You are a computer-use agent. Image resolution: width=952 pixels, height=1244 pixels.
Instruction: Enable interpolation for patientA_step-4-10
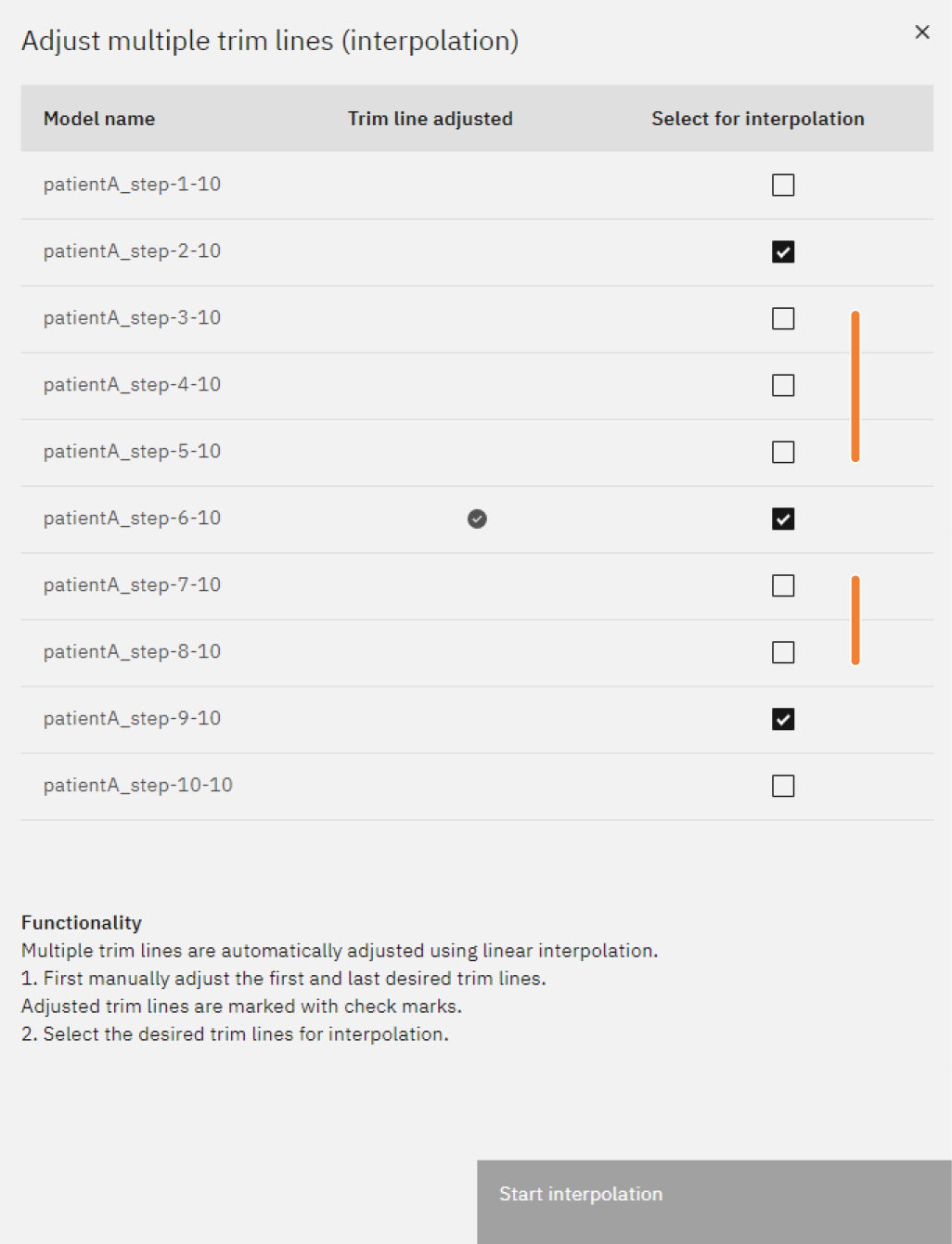tap(783, 386)
